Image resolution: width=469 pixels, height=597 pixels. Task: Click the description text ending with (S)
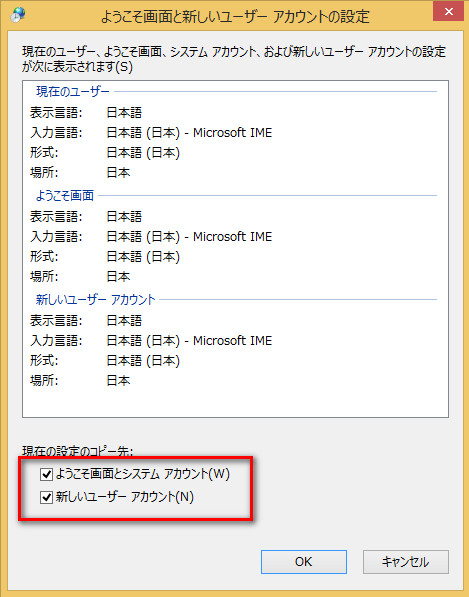tap(234, 59)
